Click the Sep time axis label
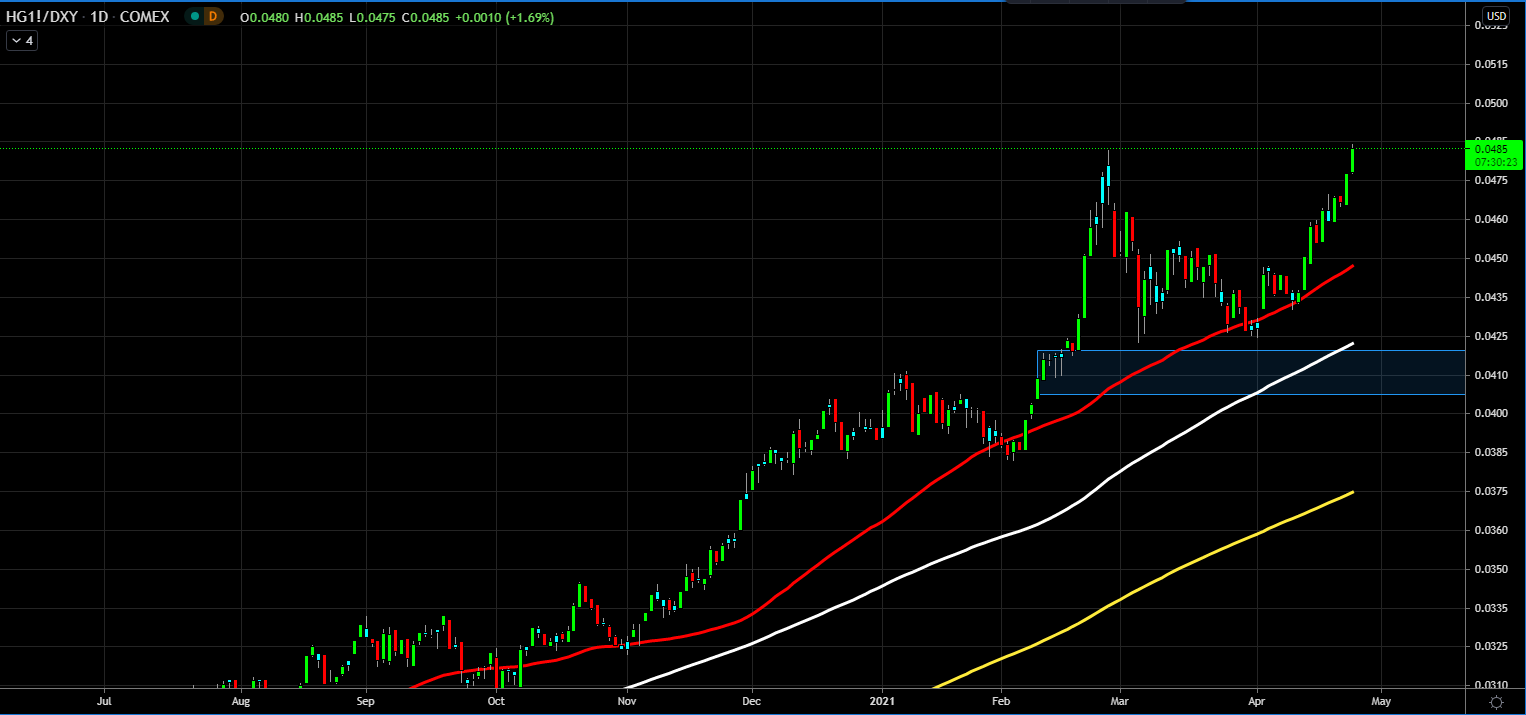The height and width of the screenshot is (715, 1526). pos(365,702)
